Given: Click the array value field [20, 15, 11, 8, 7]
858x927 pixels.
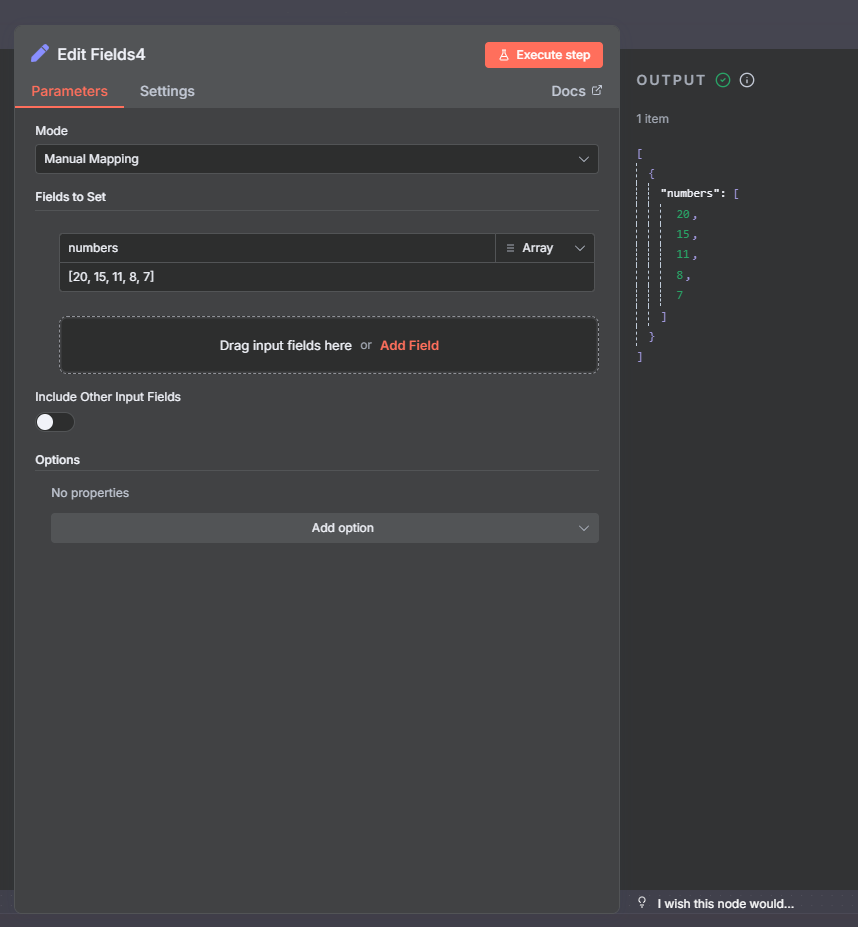Looking at the screenshot, I should 326,277.
